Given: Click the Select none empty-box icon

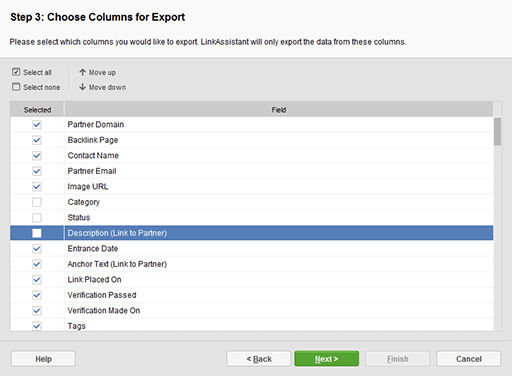Looking at the screenshot, I should [16, 87].
